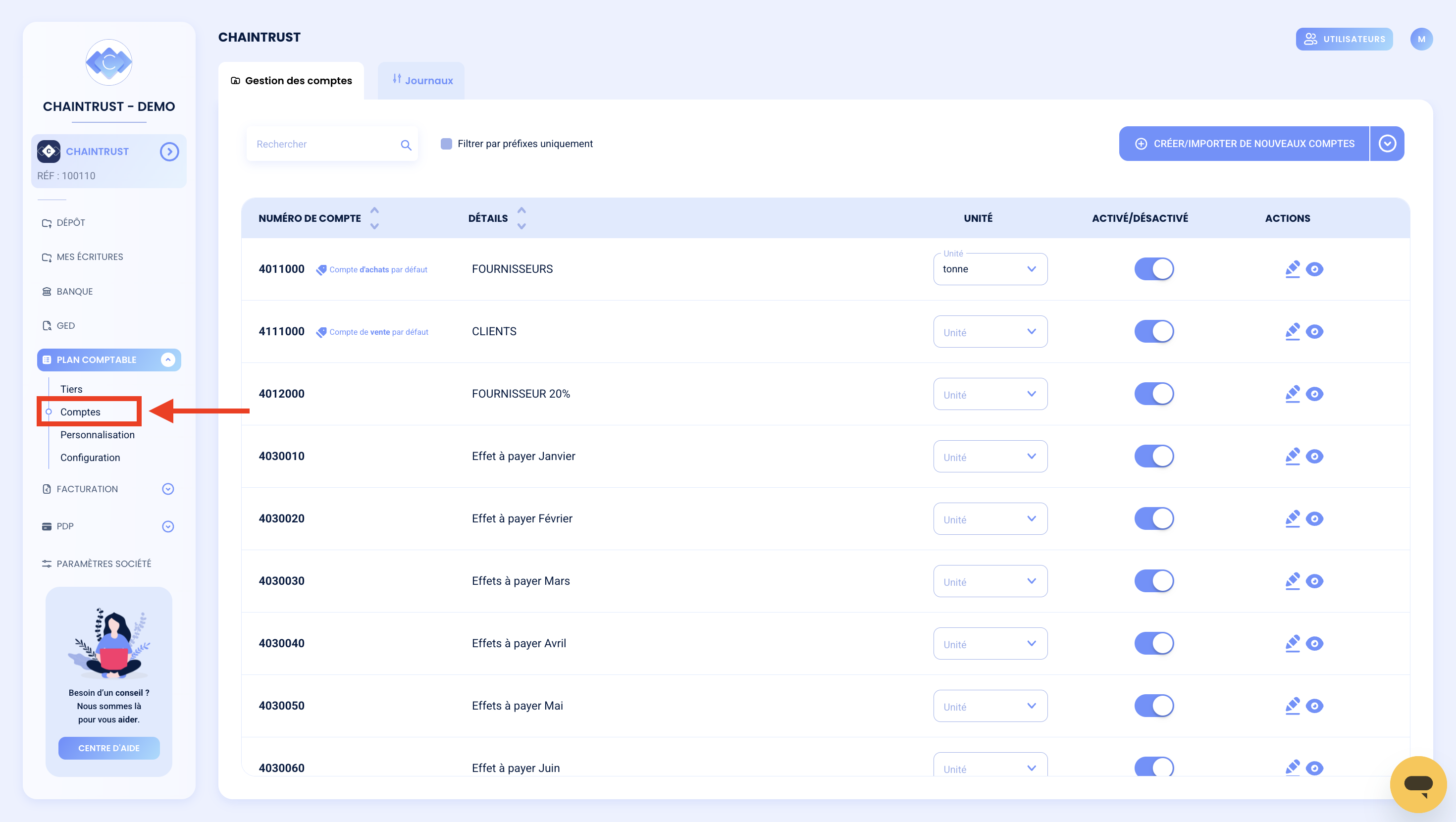View Effet à payer Janvier account details
Image resolution: width=1456 pixels, height=822 pixels.
pyautogui.click(x=1315, y=456)
